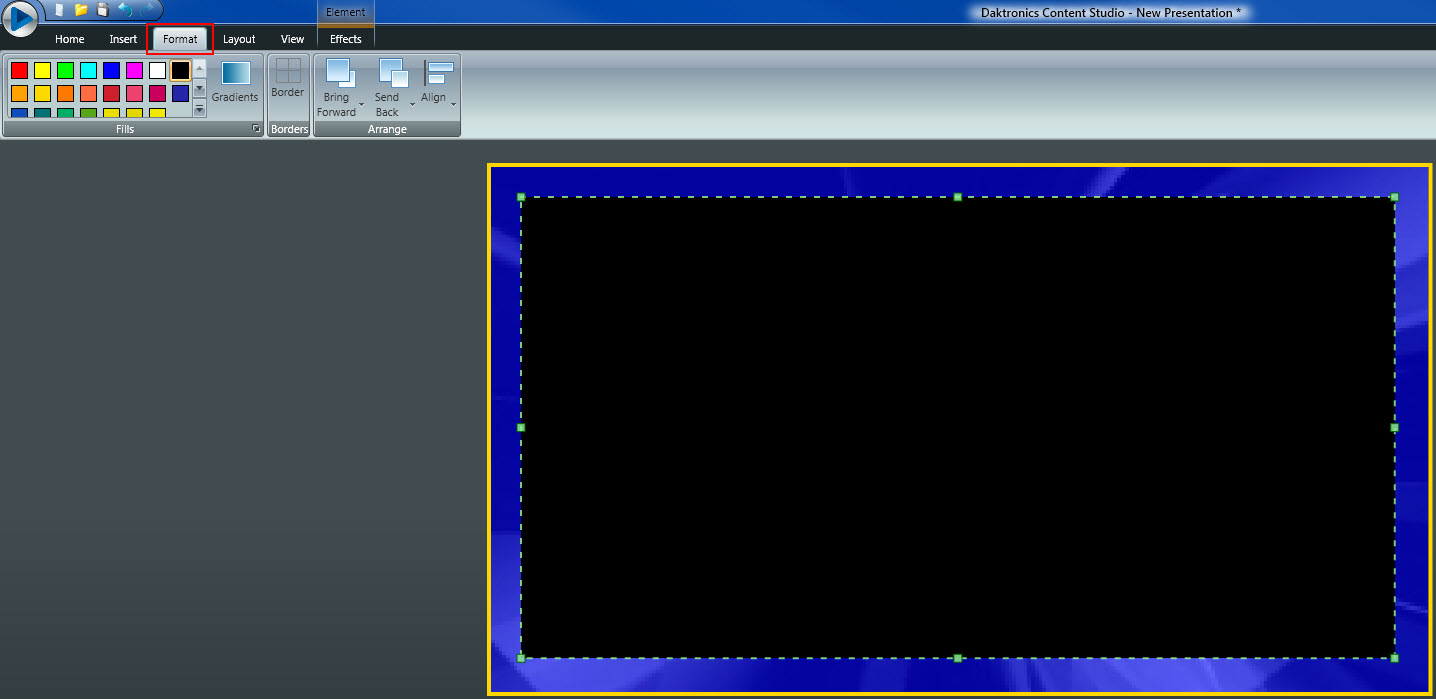This screenshot has width=1436, height=699.
Task: Open the Layout ribbon tab
Action: 239,39
